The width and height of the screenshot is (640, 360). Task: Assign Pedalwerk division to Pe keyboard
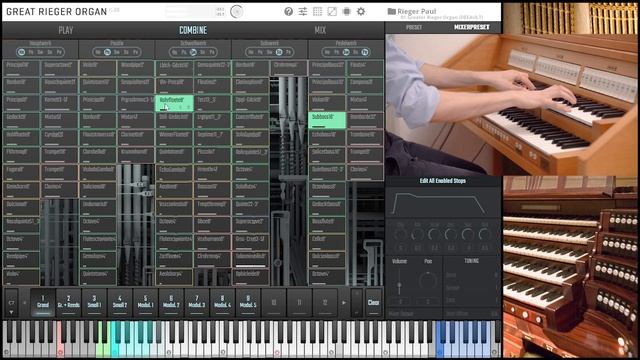(x=365, y=52)
